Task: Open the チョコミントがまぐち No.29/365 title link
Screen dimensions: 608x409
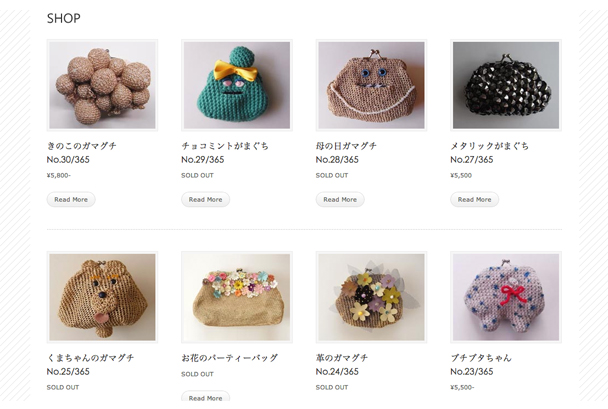Action: [225, 152]
